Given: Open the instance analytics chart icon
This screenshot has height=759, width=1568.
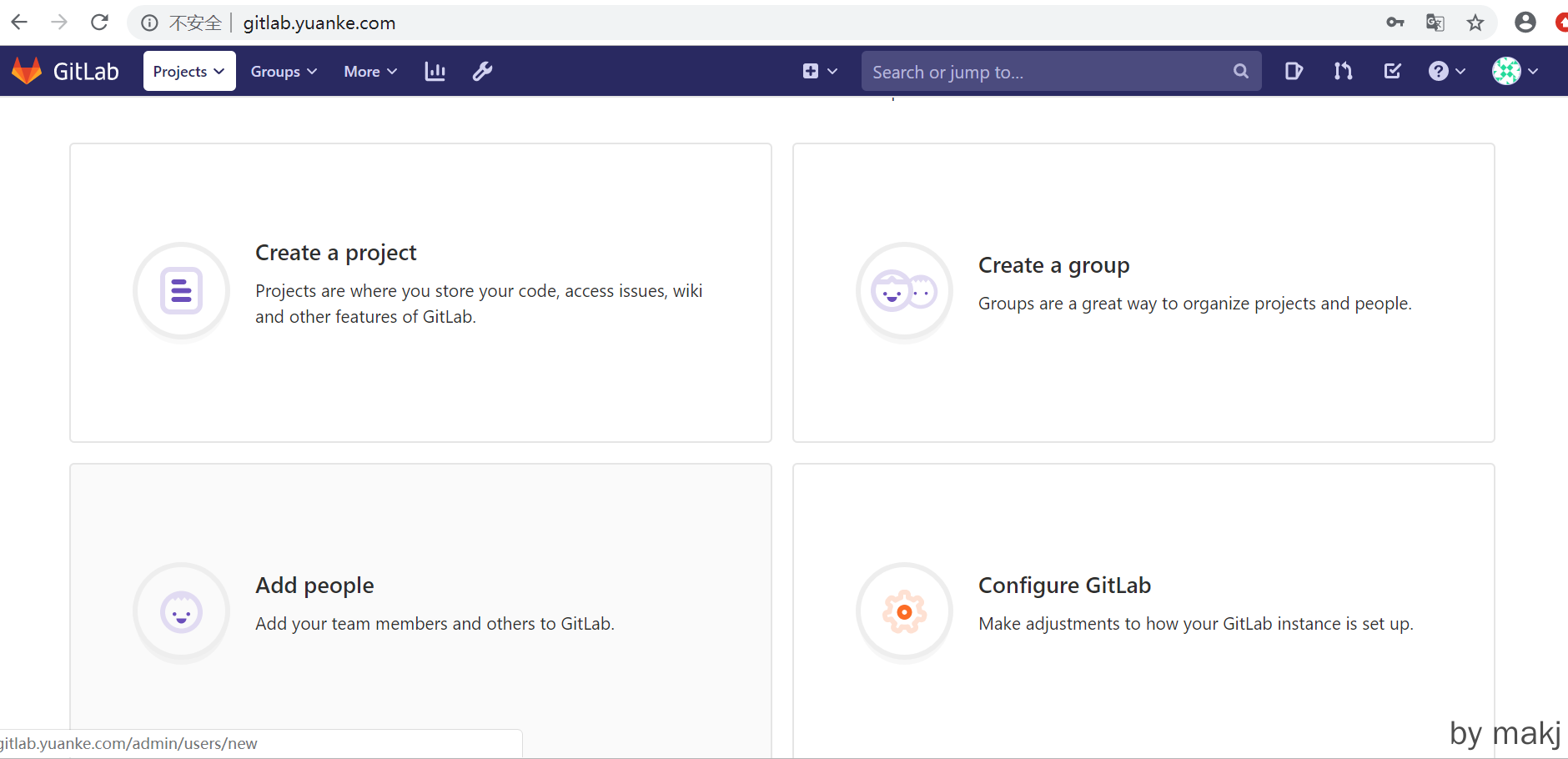Looking at the screenshot, I should (435, 72).
